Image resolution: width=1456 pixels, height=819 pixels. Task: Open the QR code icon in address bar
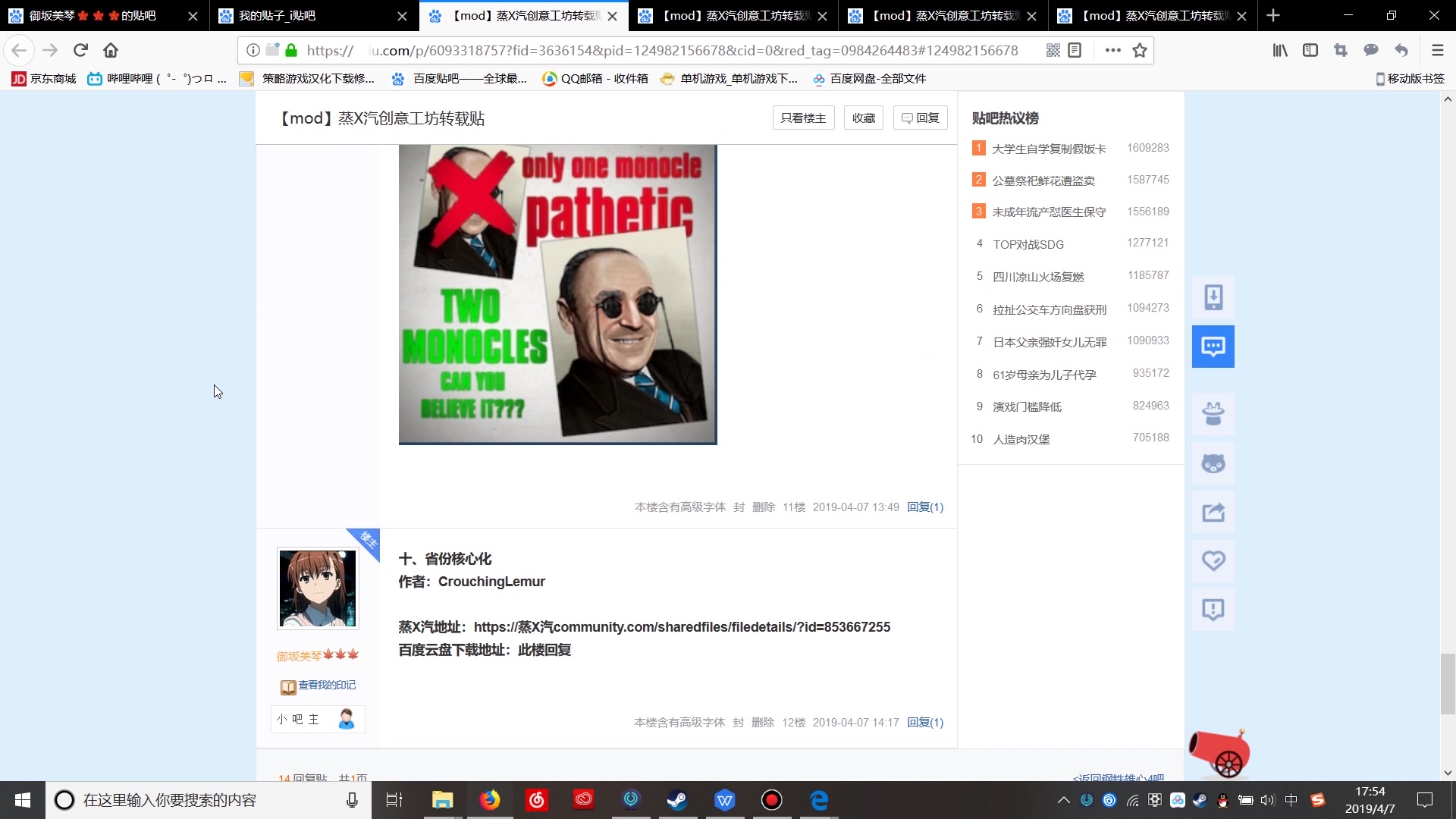tap(1053, 50)
